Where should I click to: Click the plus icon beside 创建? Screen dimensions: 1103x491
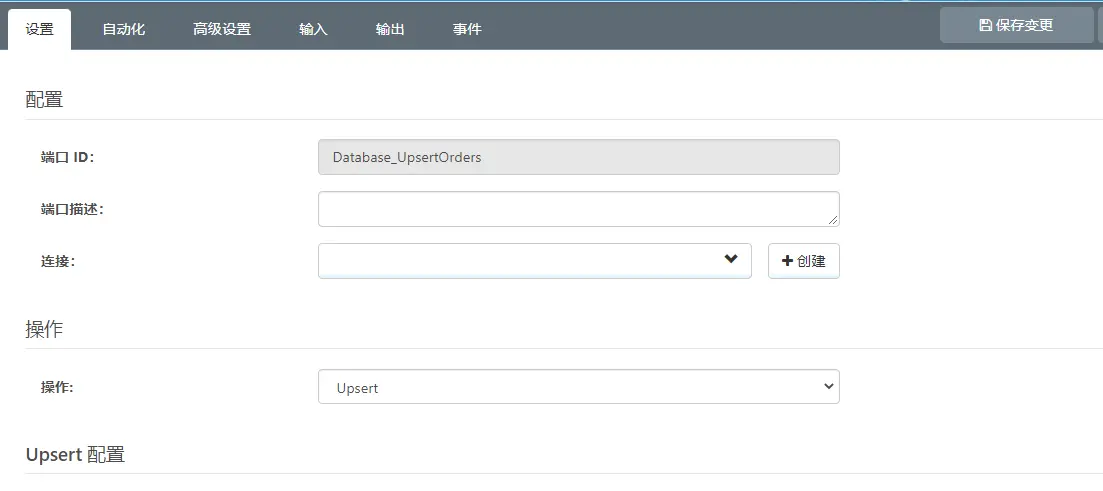click(787, 261)
